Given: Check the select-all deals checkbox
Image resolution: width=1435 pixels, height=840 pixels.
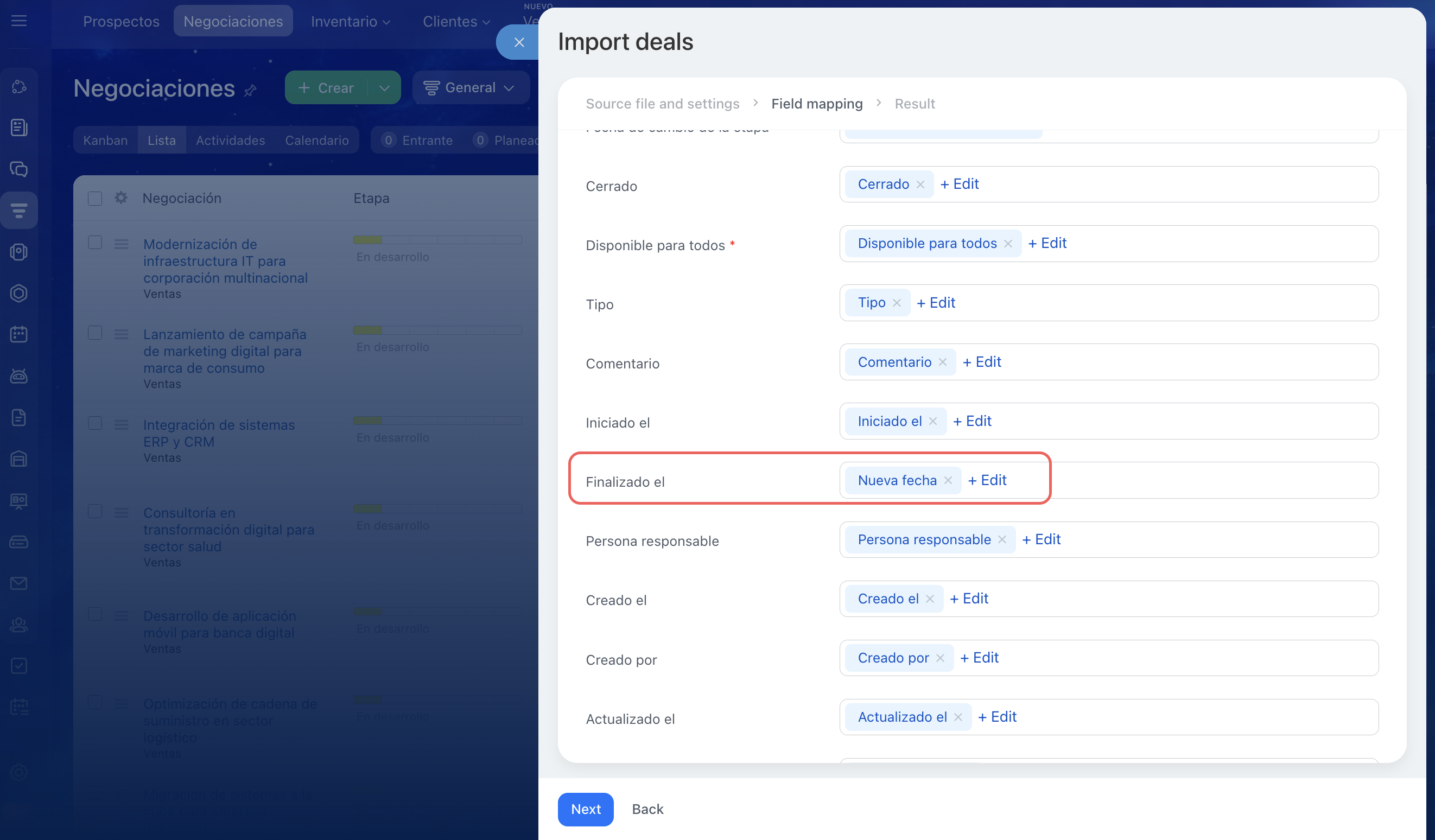Looking at the screenshot, I should [x=95, y=198].
